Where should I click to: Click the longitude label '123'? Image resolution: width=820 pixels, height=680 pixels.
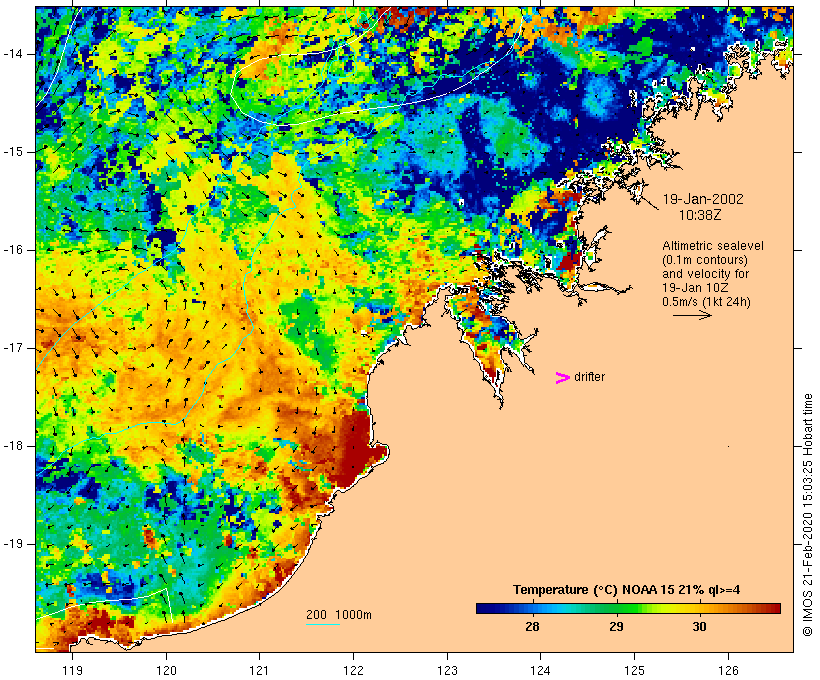447,671
